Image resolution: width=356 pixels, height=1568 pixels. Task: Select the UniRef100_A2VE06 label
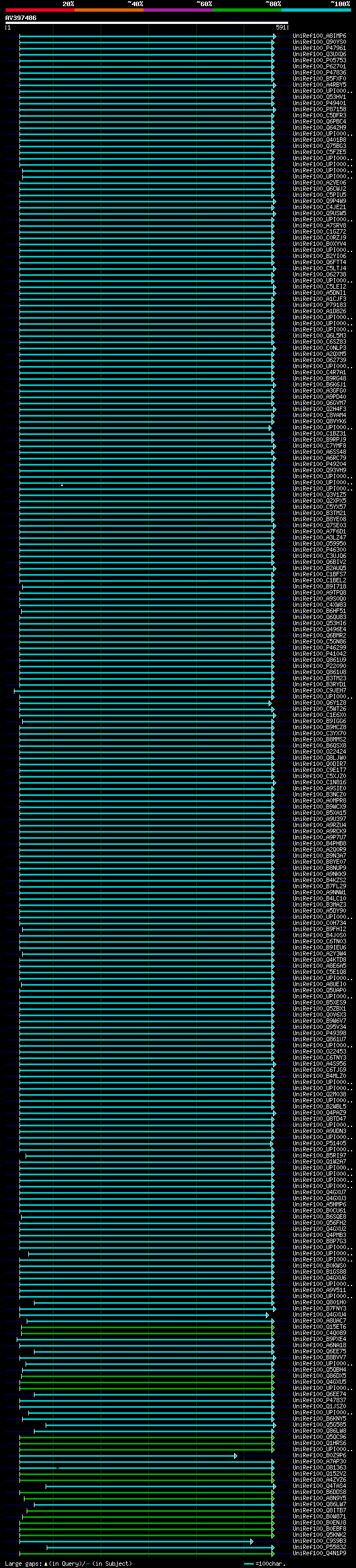click(x=319, y=183)
